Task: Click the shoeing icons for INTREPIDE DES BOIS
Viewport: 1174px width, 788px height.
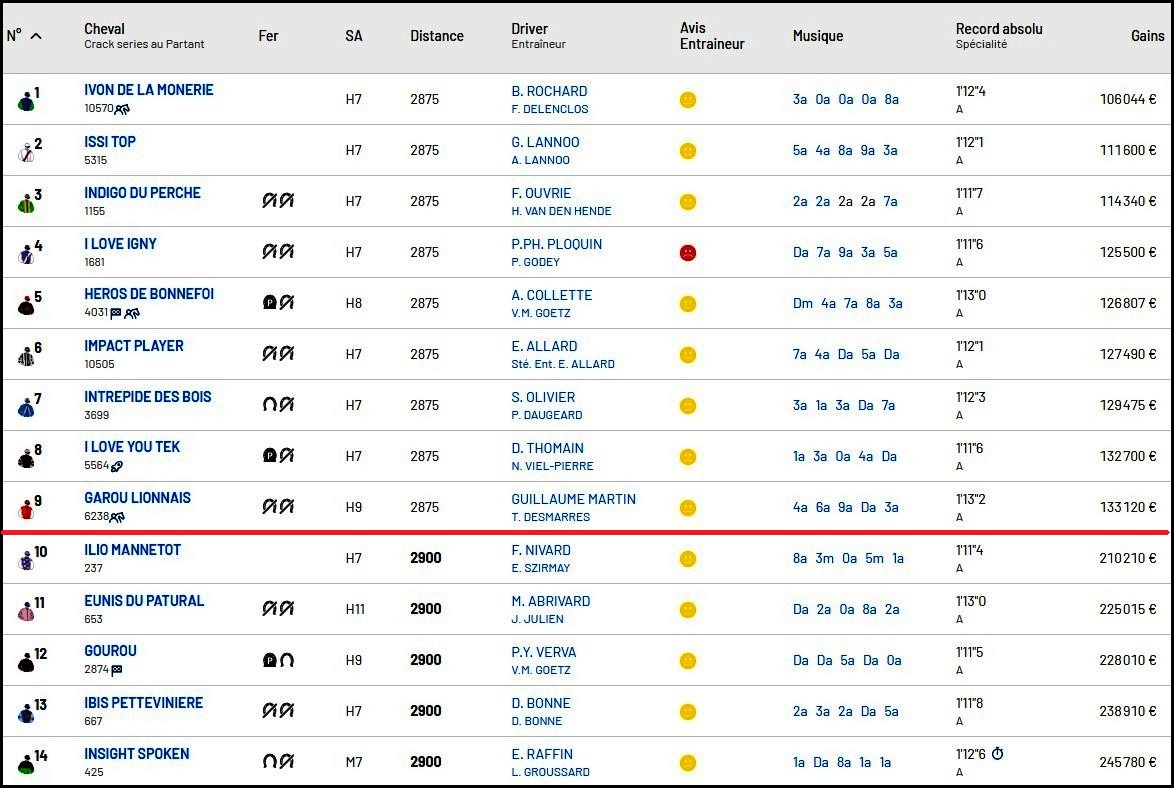Action: click(x=278, y=405)
